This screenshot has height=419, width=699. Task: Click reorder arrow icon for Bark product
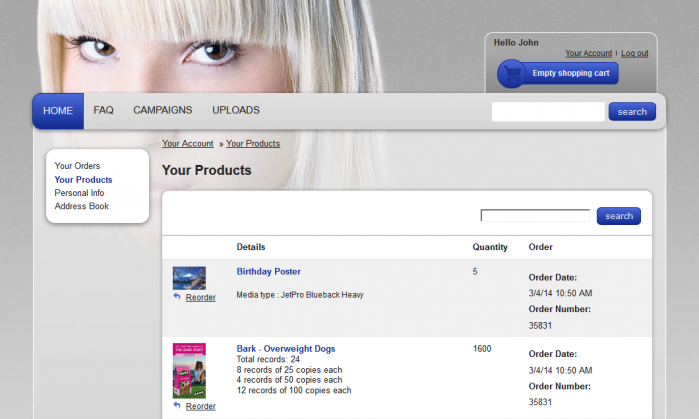pyautogui.click(x=177, y=406)
